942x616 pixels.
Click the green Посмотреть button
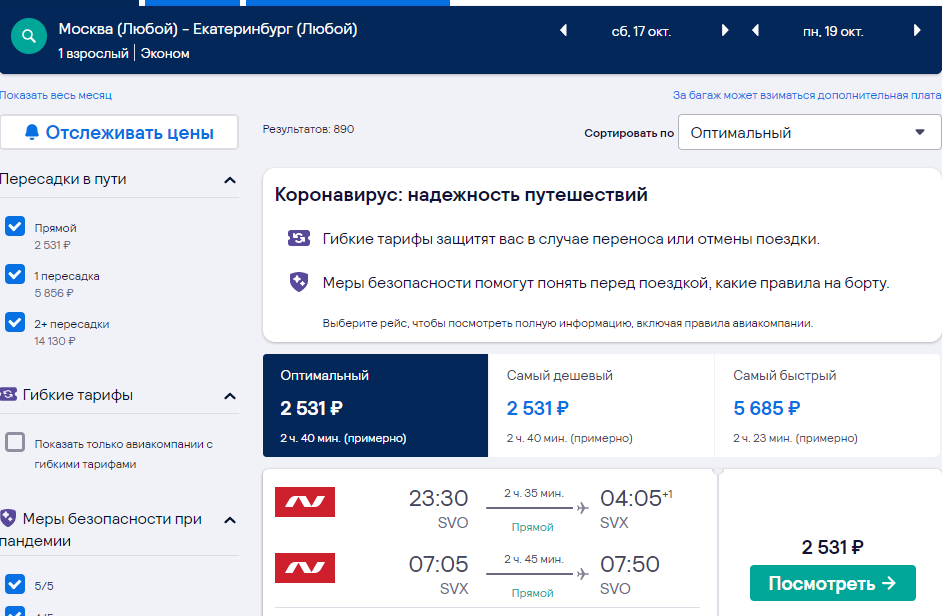[833, 583]
